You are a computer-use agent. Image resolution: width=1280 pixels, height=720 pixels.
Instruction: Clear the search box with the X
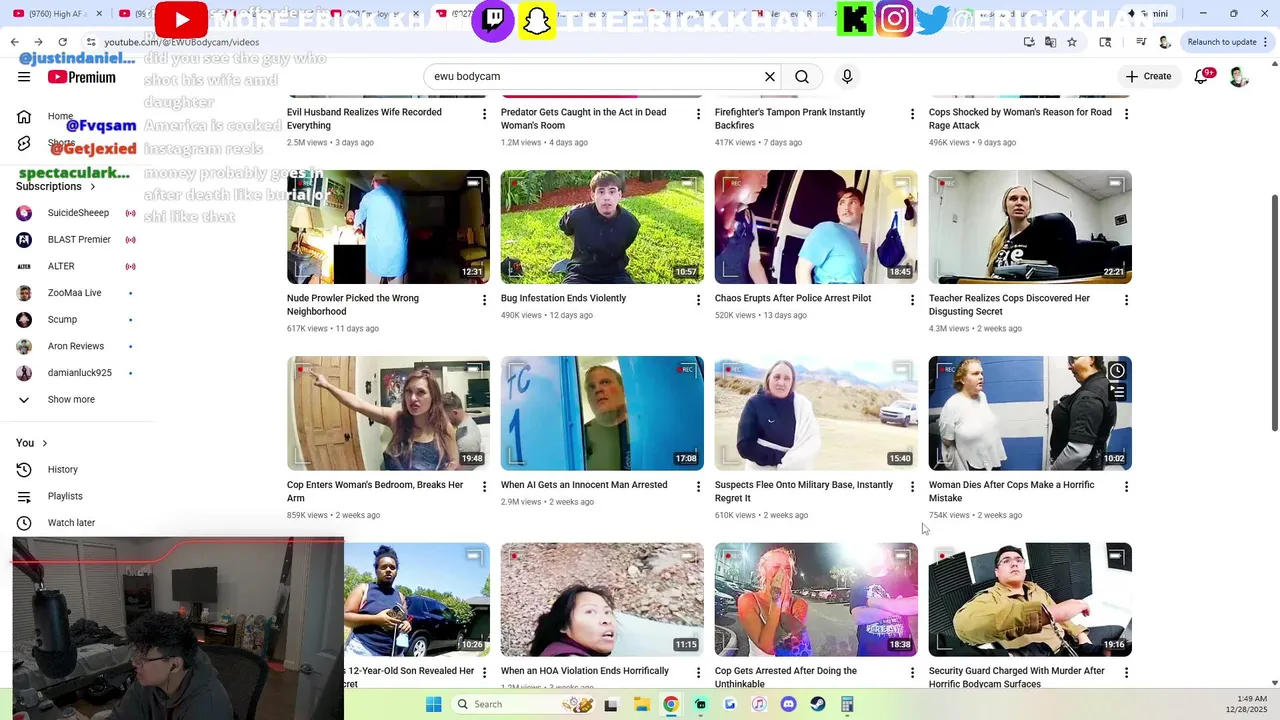[x=770, y=77]
